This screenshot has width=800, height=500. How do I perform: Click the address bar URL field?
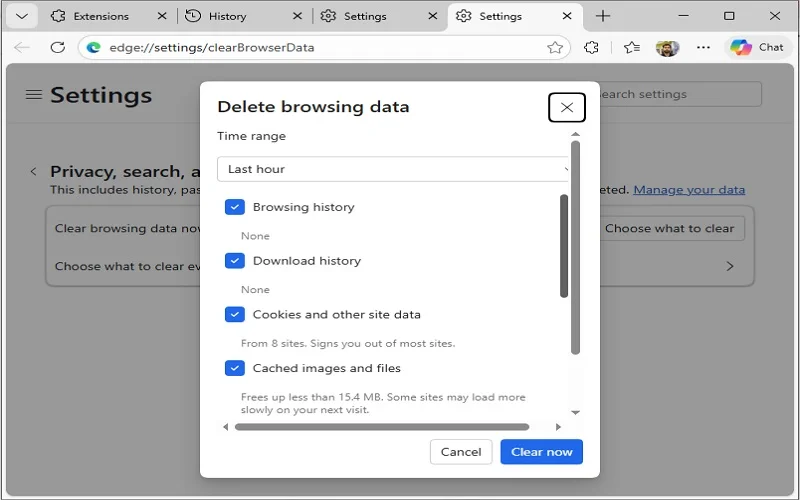click(324, 47)
